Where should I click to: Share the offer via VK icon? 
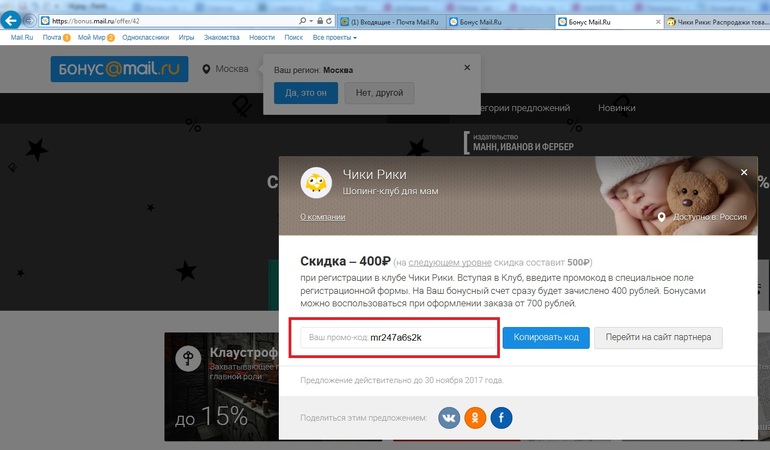coord(450,417)
